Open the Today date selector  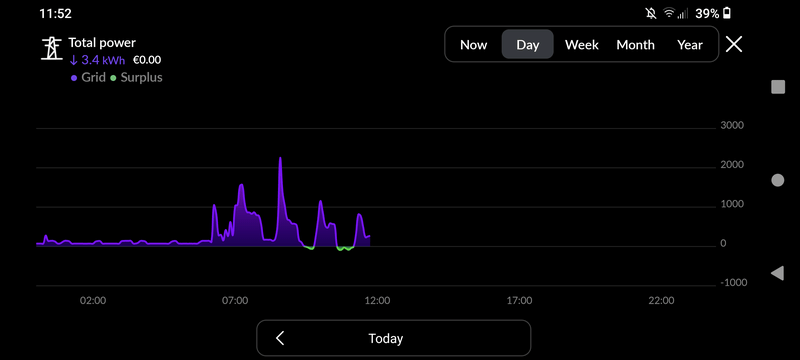click(386, 338)
